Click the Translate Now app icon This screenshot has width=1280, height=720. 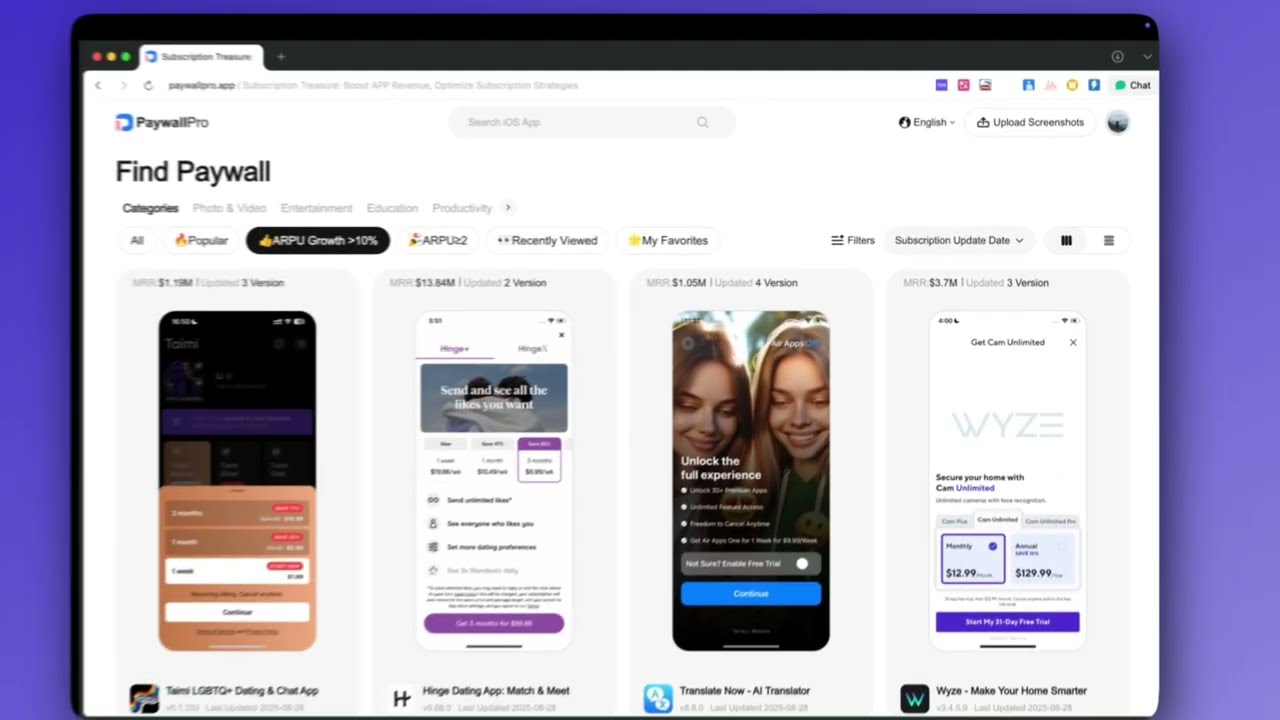pyautogui.click(x=658, y=698)
